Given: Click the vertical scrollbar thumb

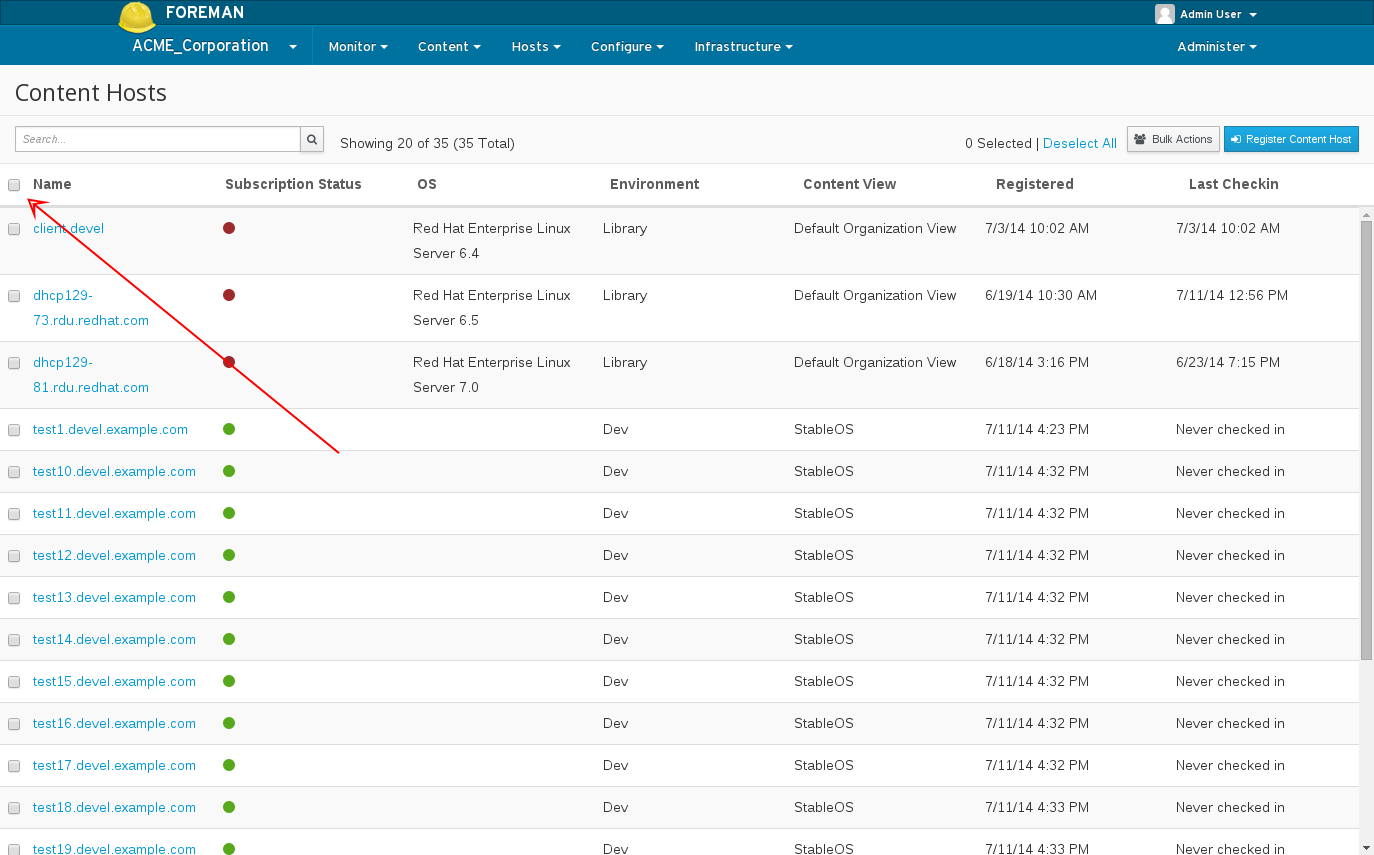Looking at the screenshot, I should click(1366, 440).
